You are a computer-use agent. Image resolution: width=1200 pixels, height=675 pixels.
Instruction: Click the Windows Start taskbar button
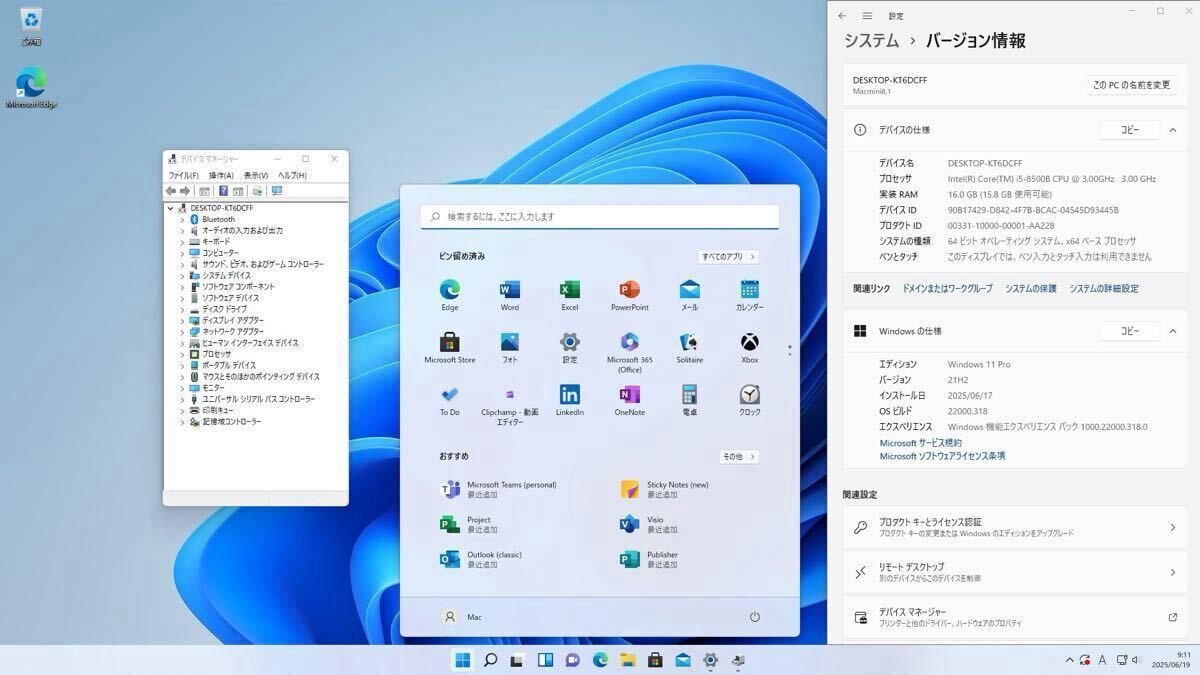pos(463,660)
